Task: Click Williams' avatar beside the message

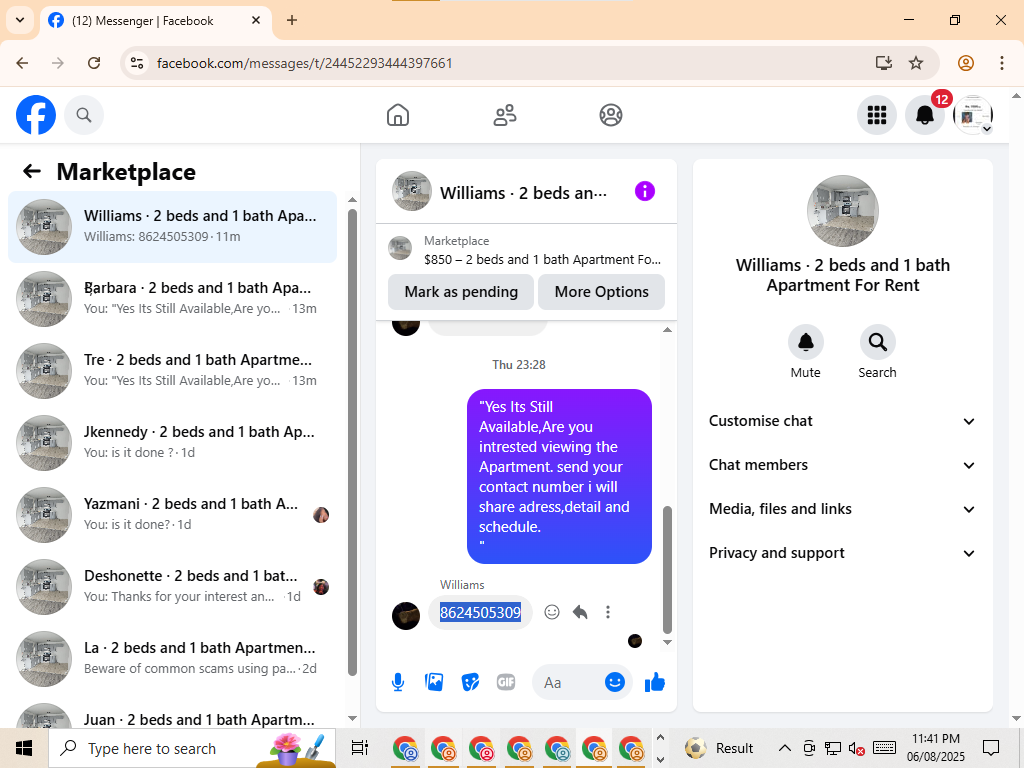Action: (x=406, y=616)
